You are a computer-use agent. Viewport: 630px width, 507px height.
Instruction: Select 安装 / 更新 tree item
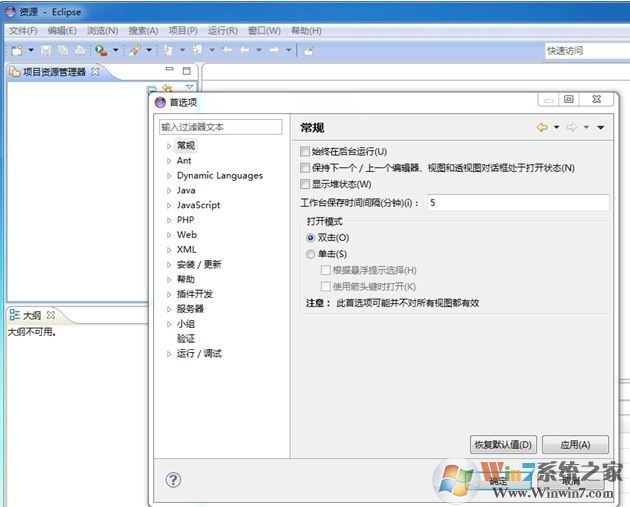point(199,264)
